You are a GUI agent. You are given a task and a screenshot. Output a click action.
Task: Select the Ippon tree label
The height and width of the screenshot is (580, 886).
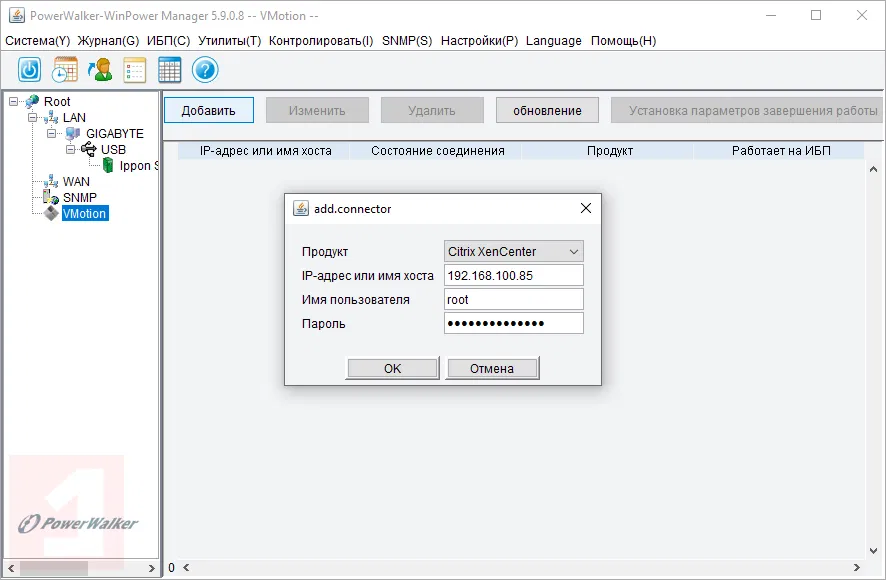(138, 166)
